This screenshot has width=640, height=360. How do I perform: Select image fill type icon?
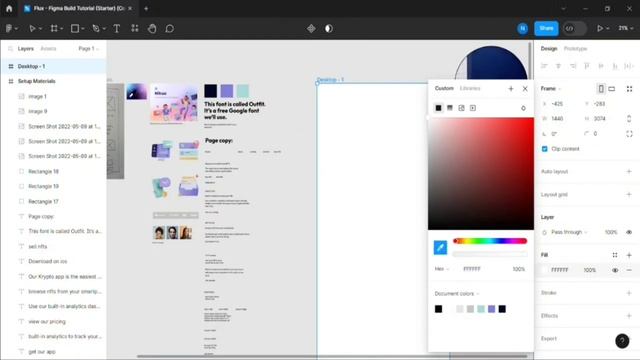pos(461,108)
